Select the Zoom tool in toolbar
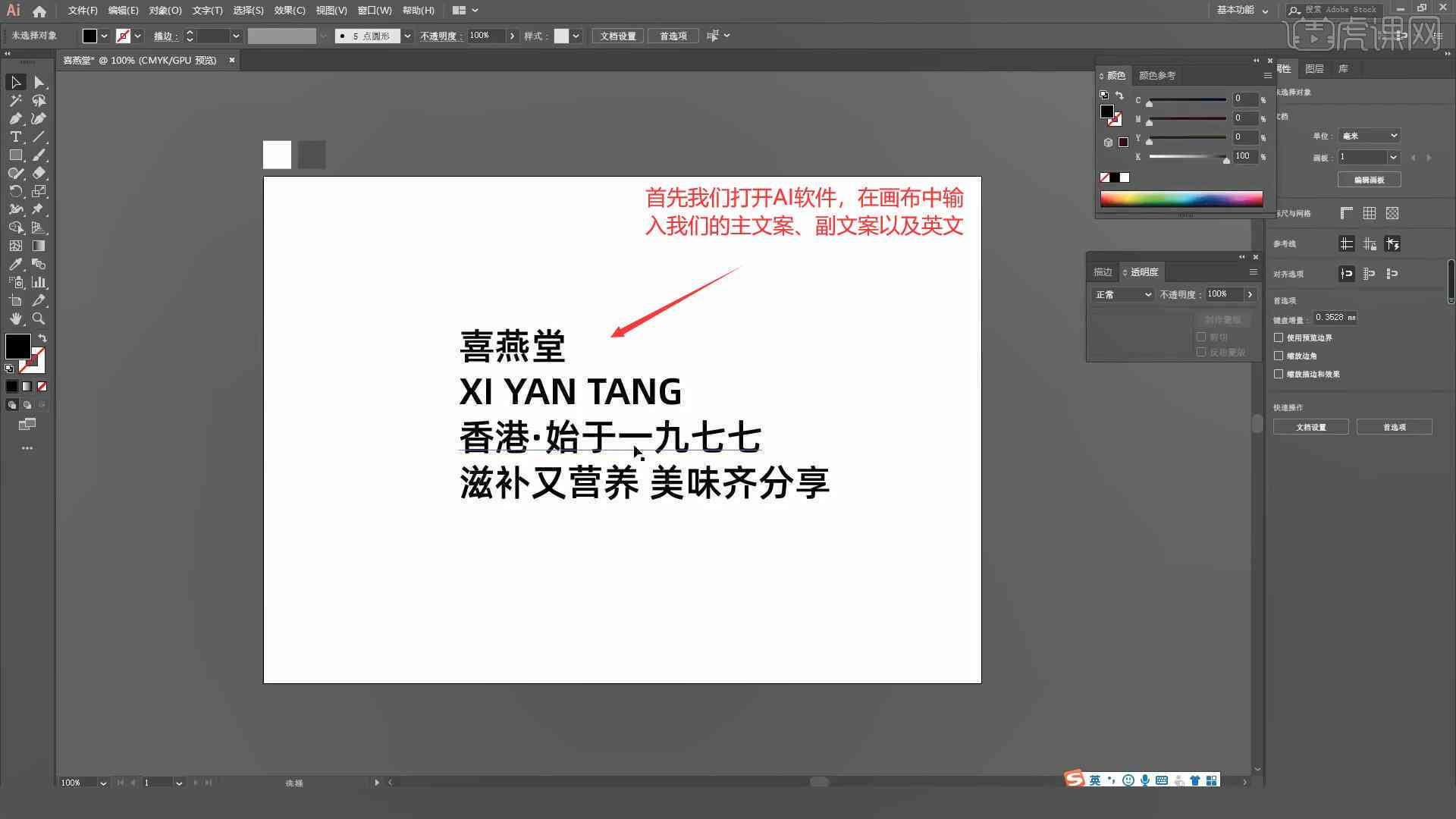Screen dimensions: 1456x819 tap(39, 318)
